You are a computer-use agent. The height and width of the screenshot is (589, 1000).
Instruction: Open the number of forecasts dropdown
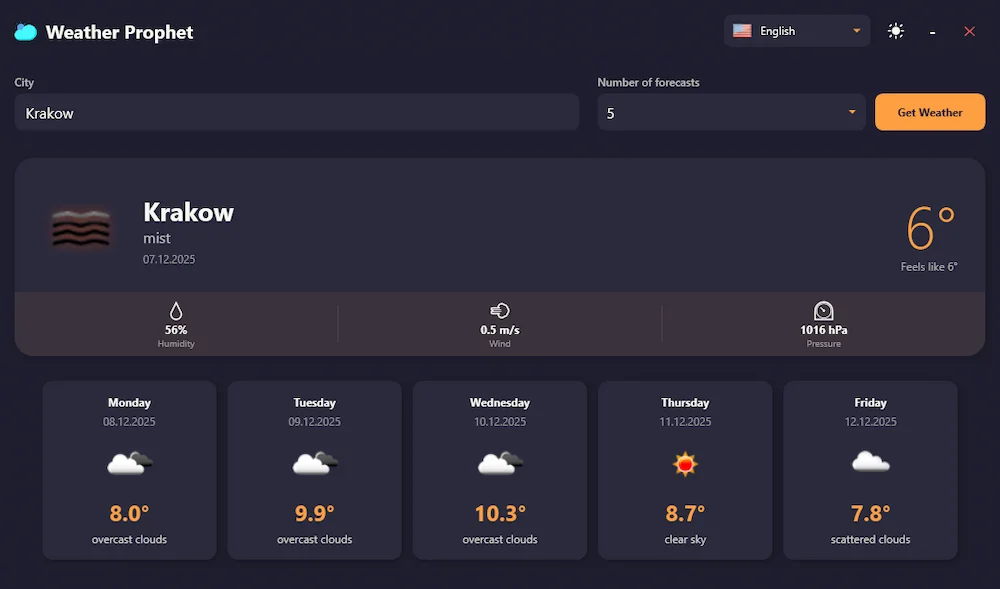tap(731, 112)
